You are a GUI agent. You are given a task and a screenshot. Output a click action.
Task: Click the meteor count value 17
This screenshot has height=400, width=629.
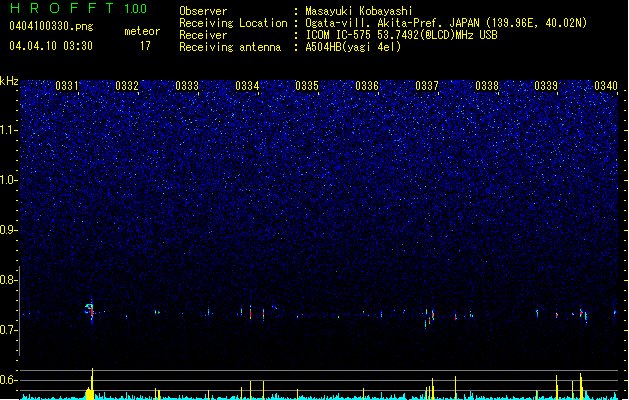pyautogui.click(x=145, y=46)
